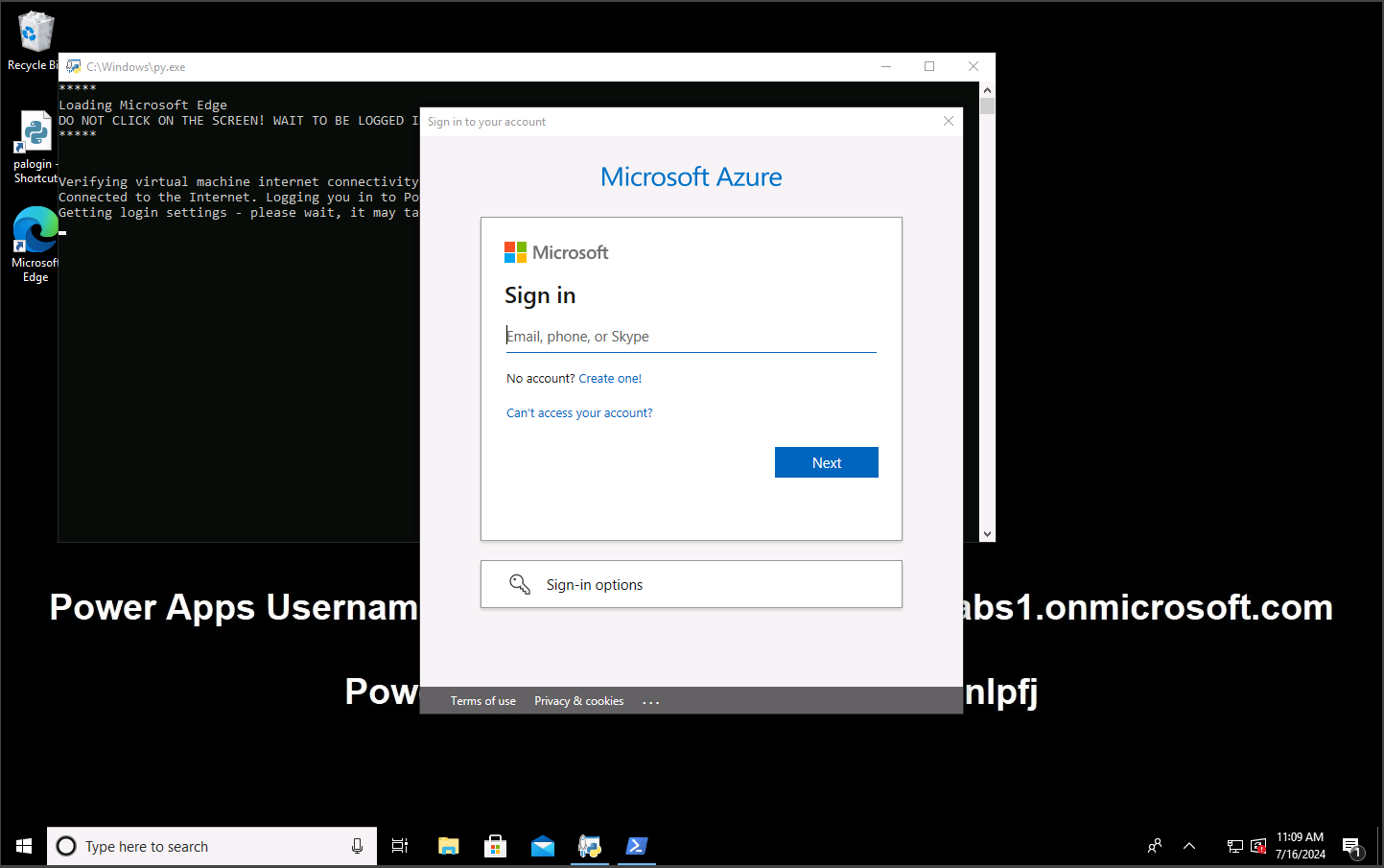Click 'Loading Microsoft Edge' console line

(x=143, y=106)
